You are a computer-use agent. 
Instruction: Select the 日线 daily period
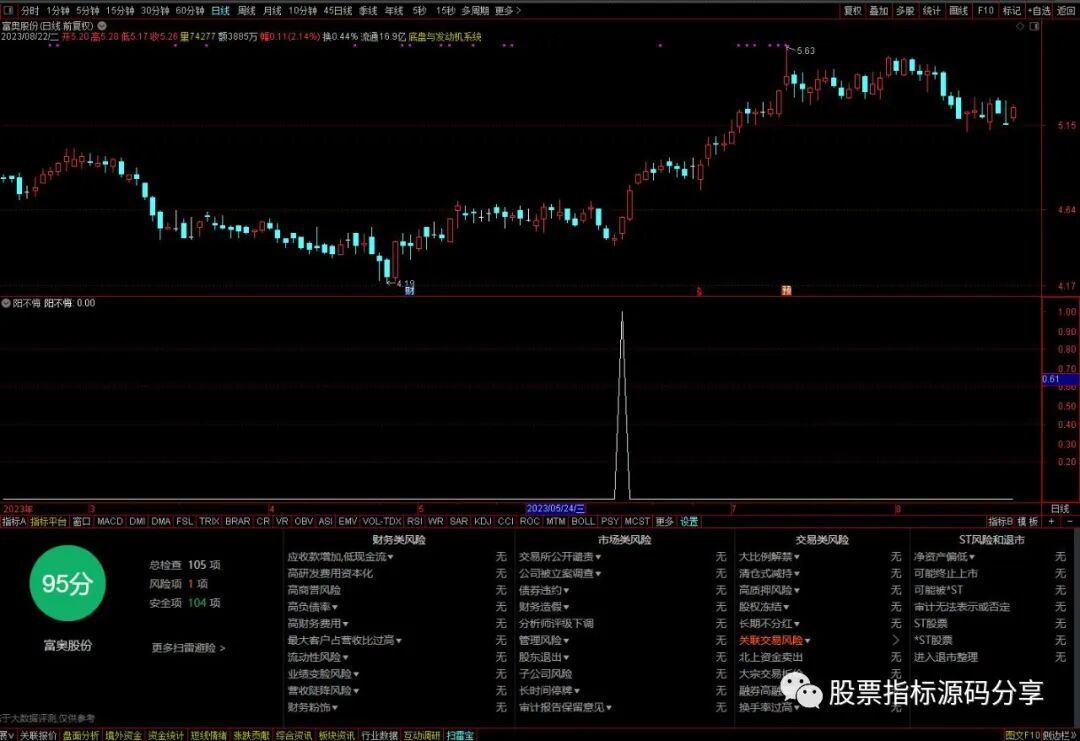coord(220,10)
